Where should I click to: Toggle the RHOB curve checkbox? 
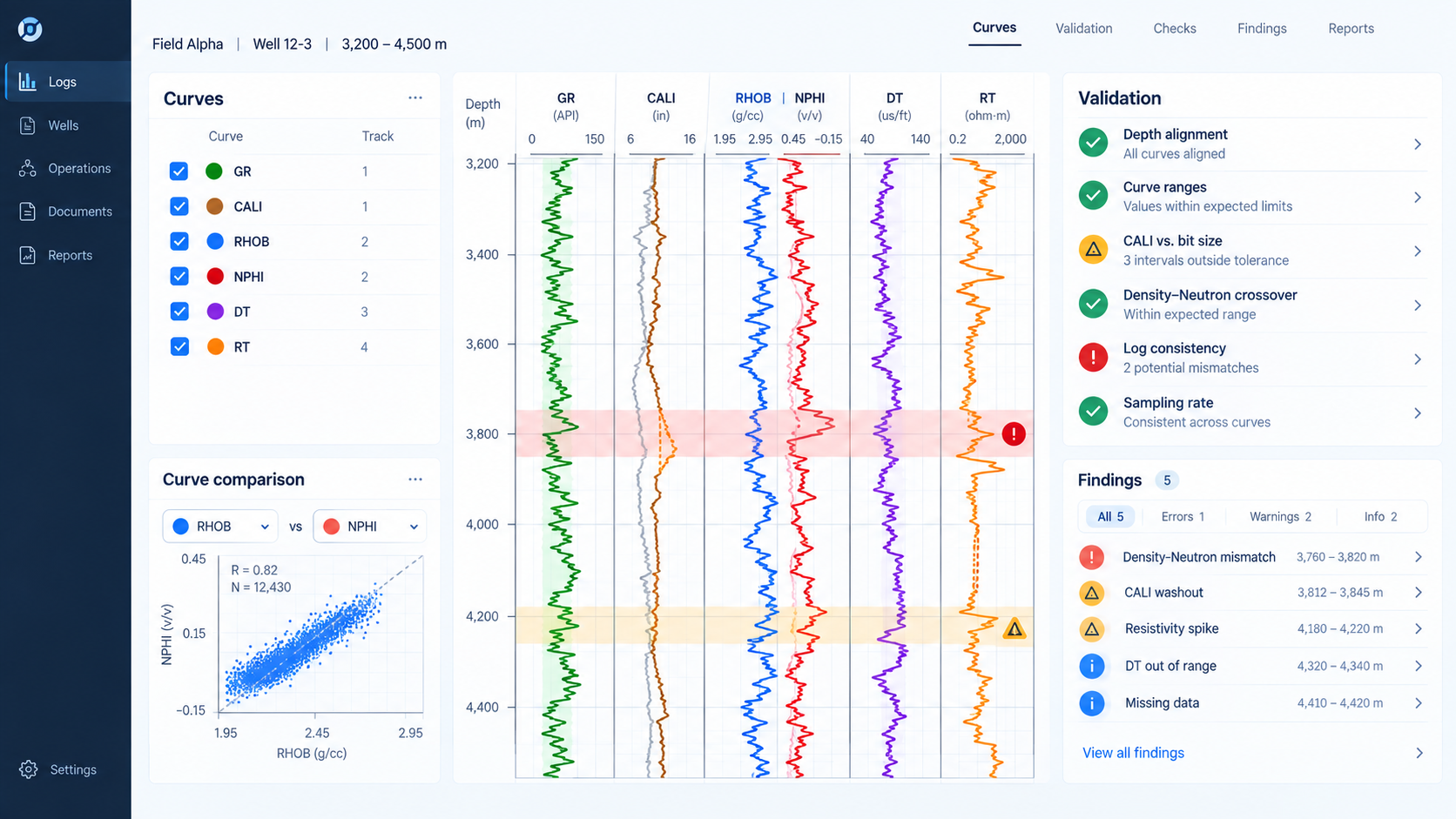coord(179,241)
